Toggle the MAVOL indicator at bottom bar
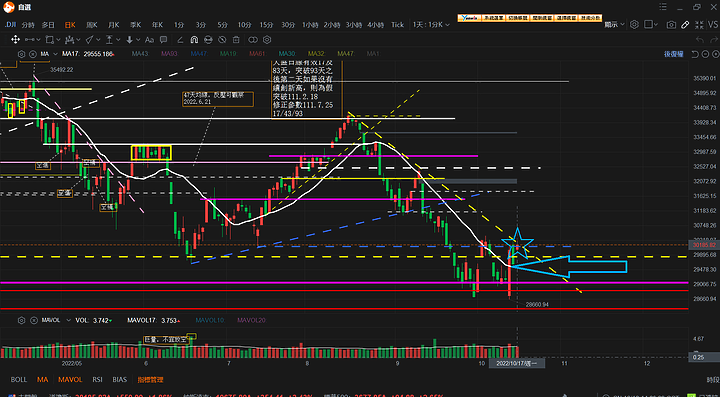Viewport: 720px width, 397px height. [x=70, y=380]
